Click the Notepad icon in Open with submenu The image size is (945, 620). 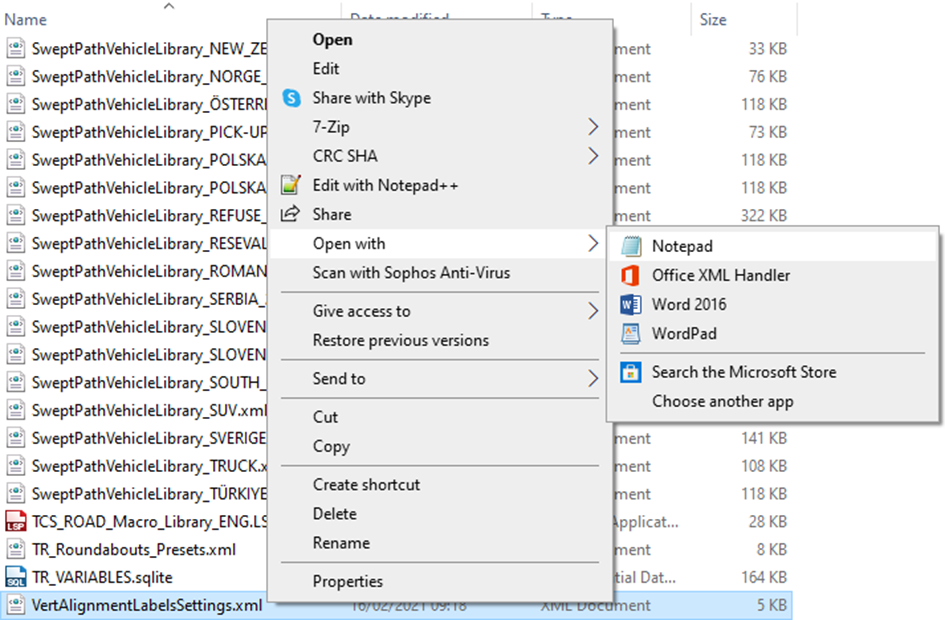tap(631, 246)
